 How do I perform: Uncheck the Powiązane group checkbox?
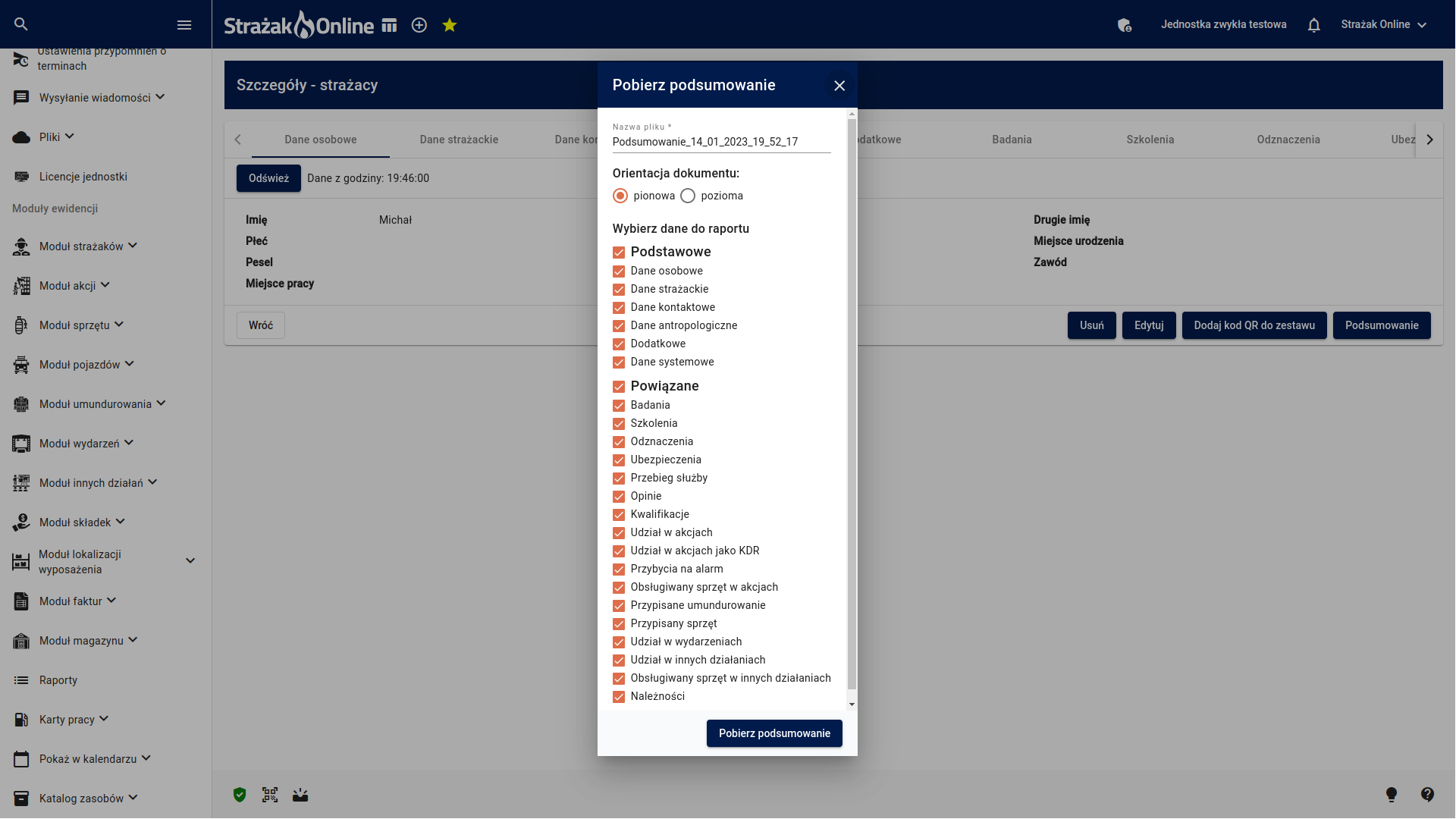tap(619, 387)
